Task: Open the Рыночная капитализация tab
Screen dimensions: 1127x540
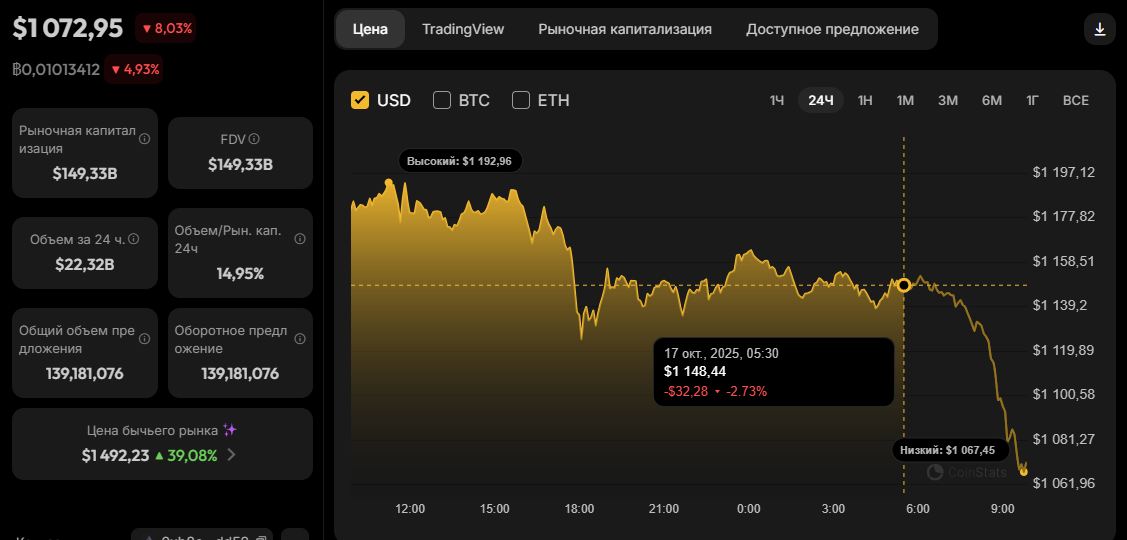Action: pos(625,29)
